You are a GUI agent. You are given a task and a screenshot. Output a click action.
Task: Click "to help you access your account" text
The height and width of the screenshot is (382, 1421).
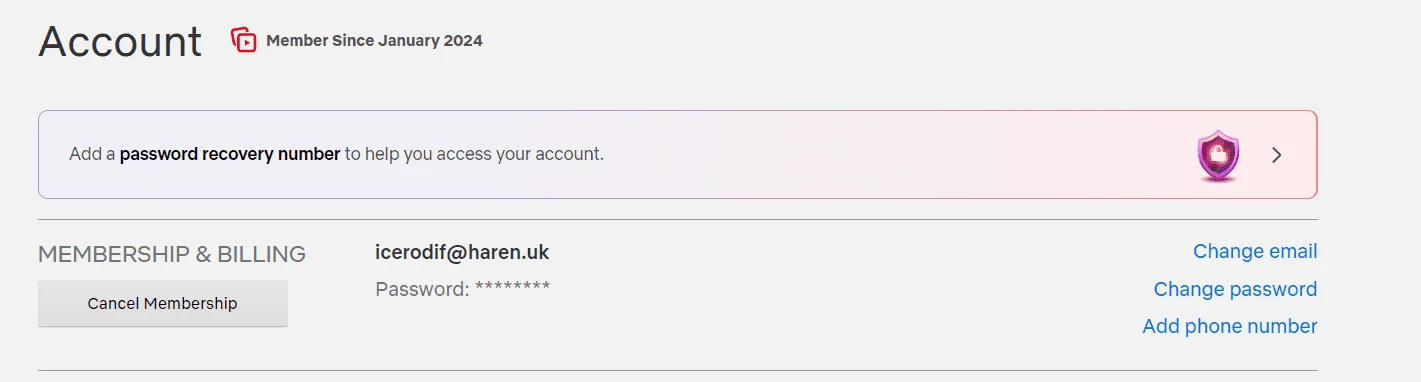[x=474, y=155]
